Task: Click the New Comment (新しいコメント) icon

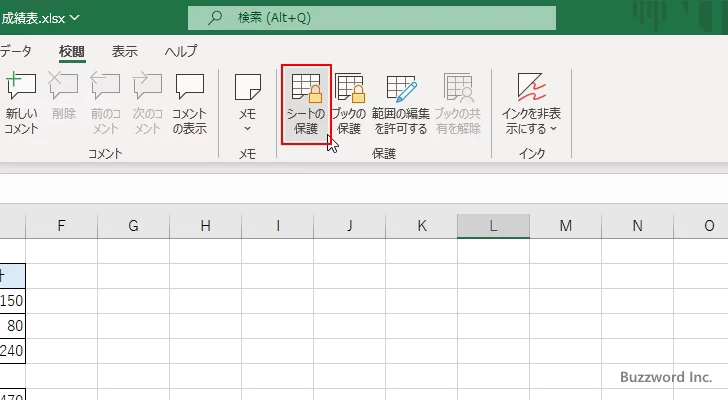Action: pos(21,103)
